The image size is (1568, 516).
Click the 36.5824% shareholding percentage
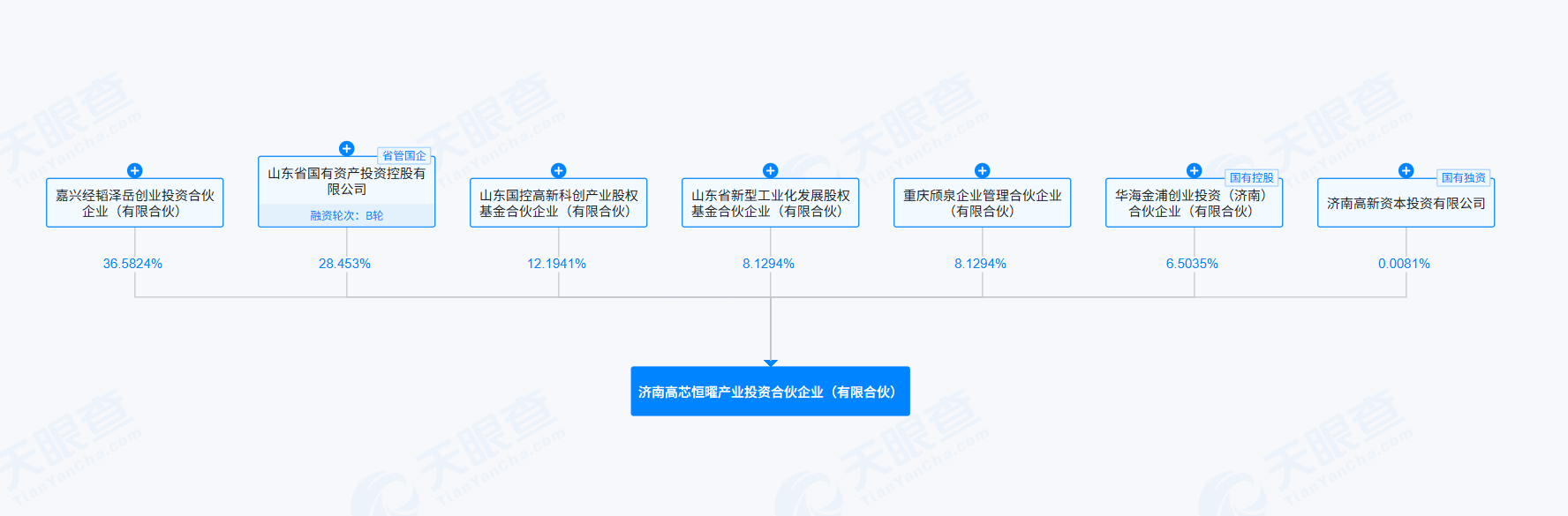point(132,264)
